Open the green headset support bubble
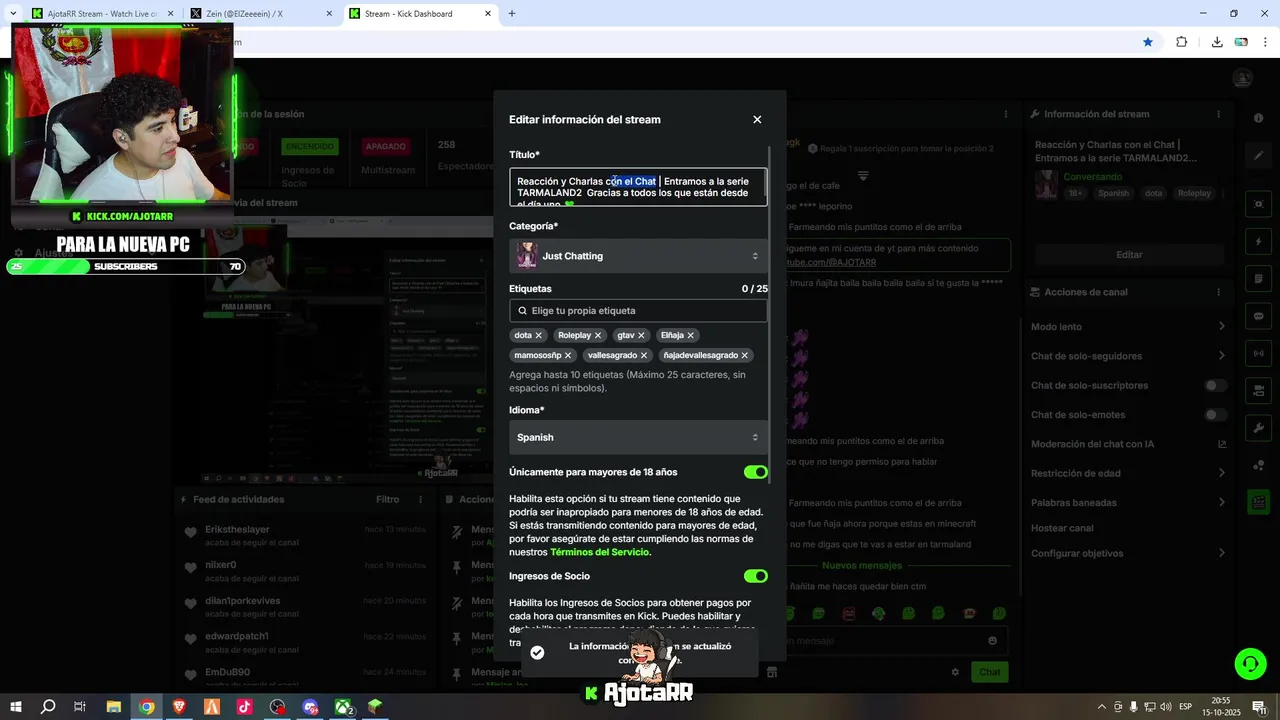The width and height of the screenshot is (1280, 720). (x=1249, y=663)
